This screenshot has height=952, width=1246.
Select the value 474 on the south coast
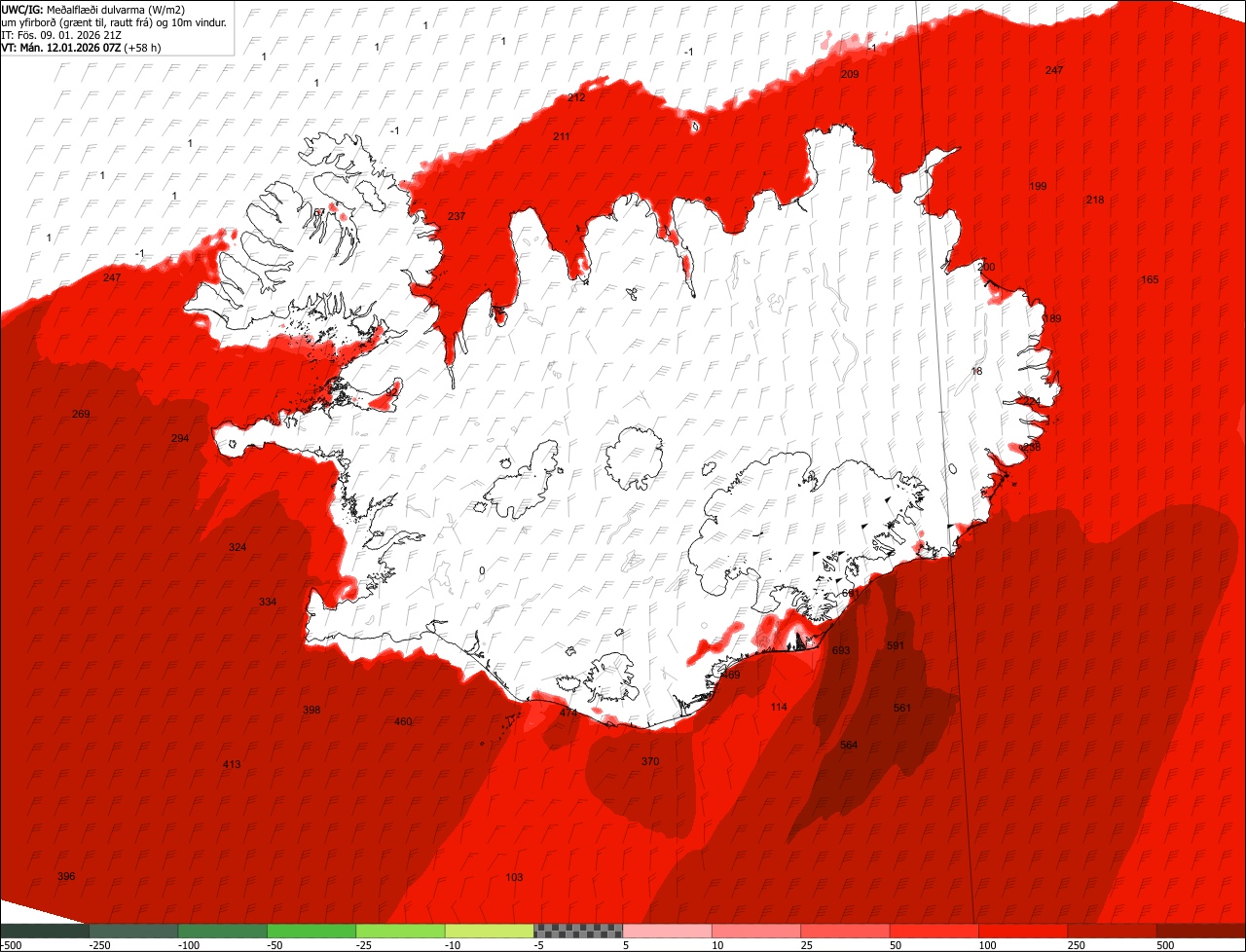(x=568, y=713)
